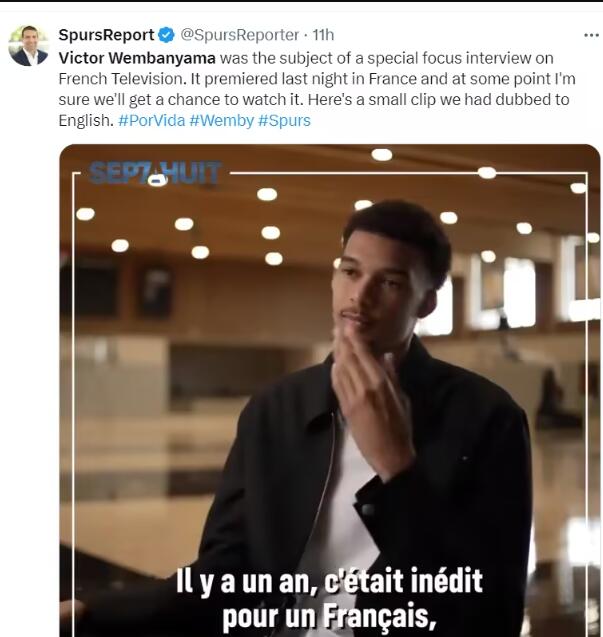Click the subtitle line "pour un Français,"
This screenshot has height=637, width=603.
(330, 617)
